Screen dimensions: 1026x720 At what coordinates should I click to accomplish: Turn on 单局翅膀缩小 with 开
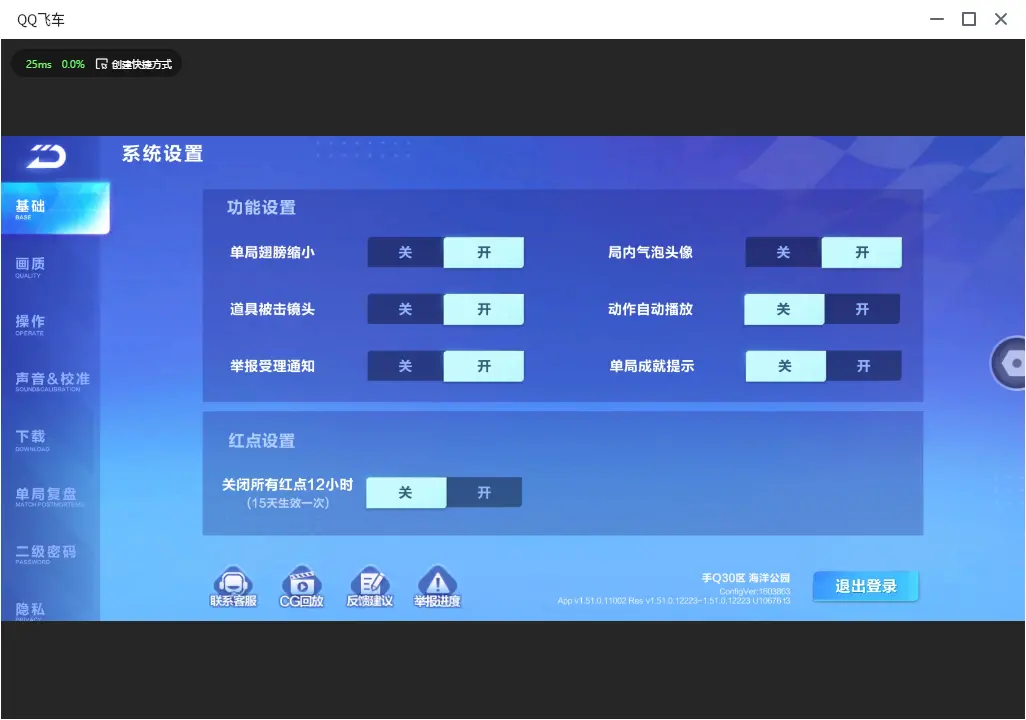(484, 253)
